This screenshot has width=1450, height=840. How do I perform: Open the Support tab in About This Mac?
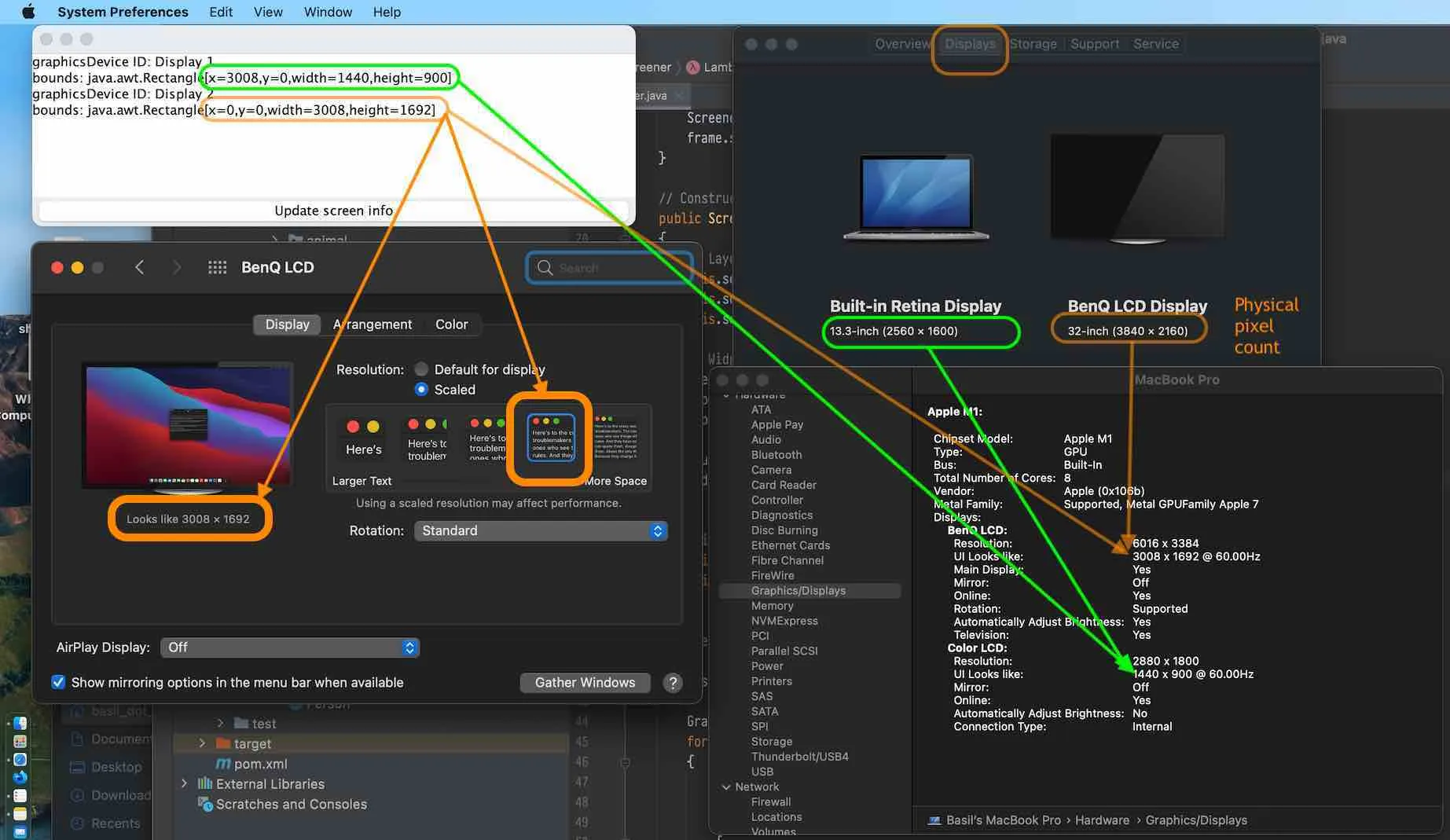coord(1095,44)
